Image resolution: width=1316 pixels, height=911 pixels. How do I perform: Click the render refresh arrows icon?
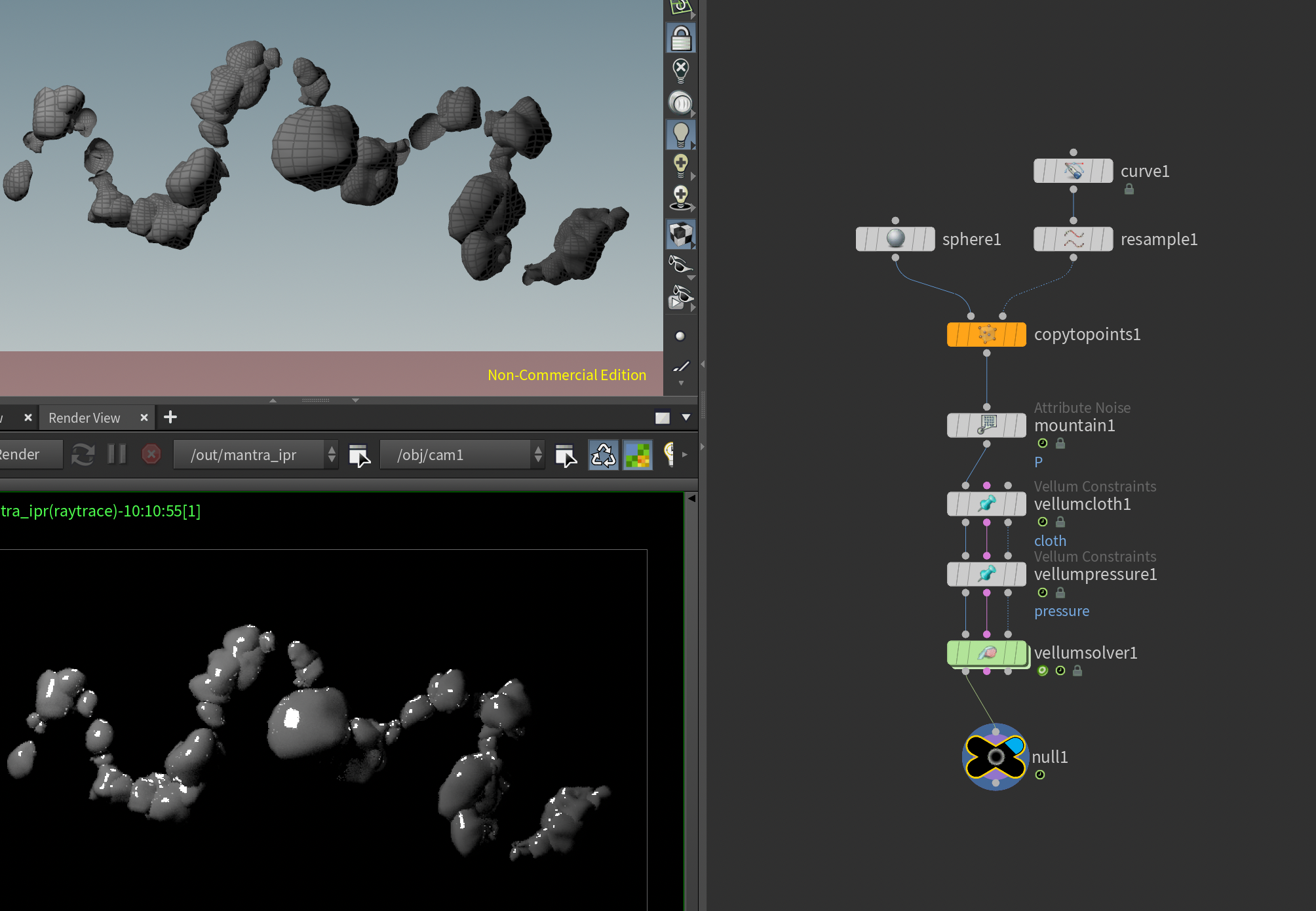coord(83,454)
